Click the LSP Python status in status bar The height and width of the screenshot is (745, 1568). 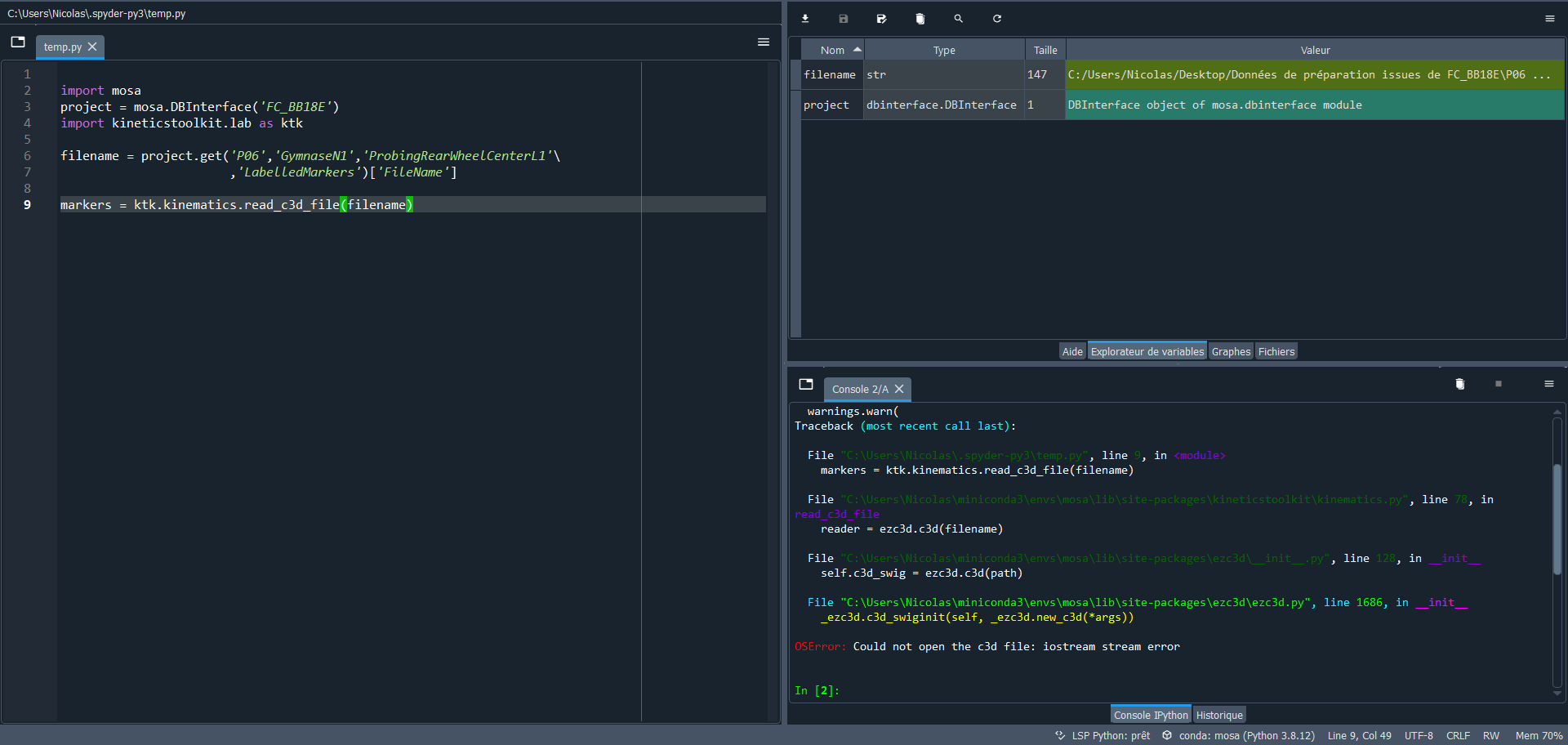click(1102, 735)
